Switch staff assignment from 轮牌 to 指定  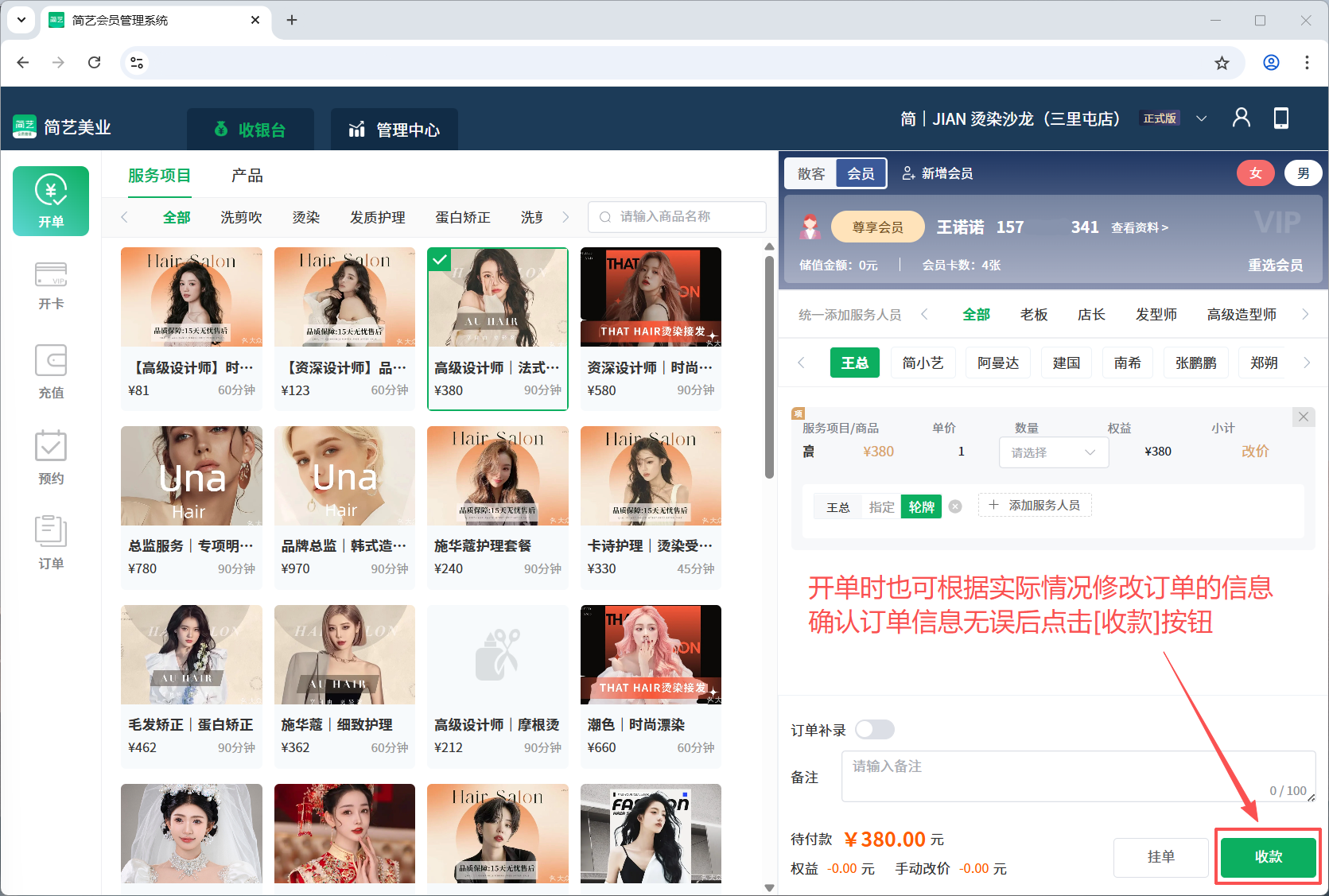tap(881, 506)
